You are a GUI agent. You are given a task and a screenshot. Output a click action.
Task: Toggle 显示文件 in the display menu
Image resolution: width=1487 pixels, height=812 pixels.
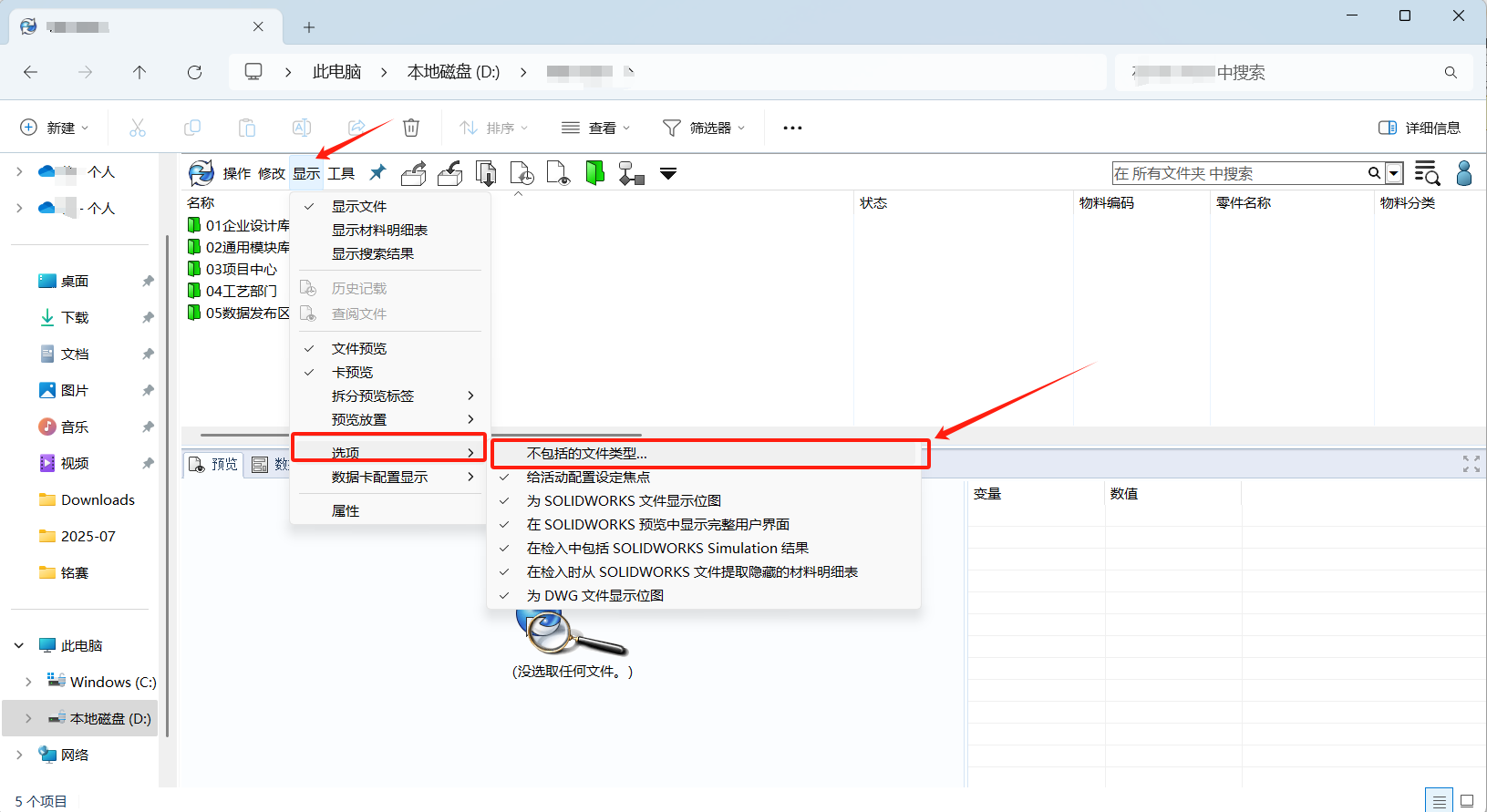[x=390, y=207]
